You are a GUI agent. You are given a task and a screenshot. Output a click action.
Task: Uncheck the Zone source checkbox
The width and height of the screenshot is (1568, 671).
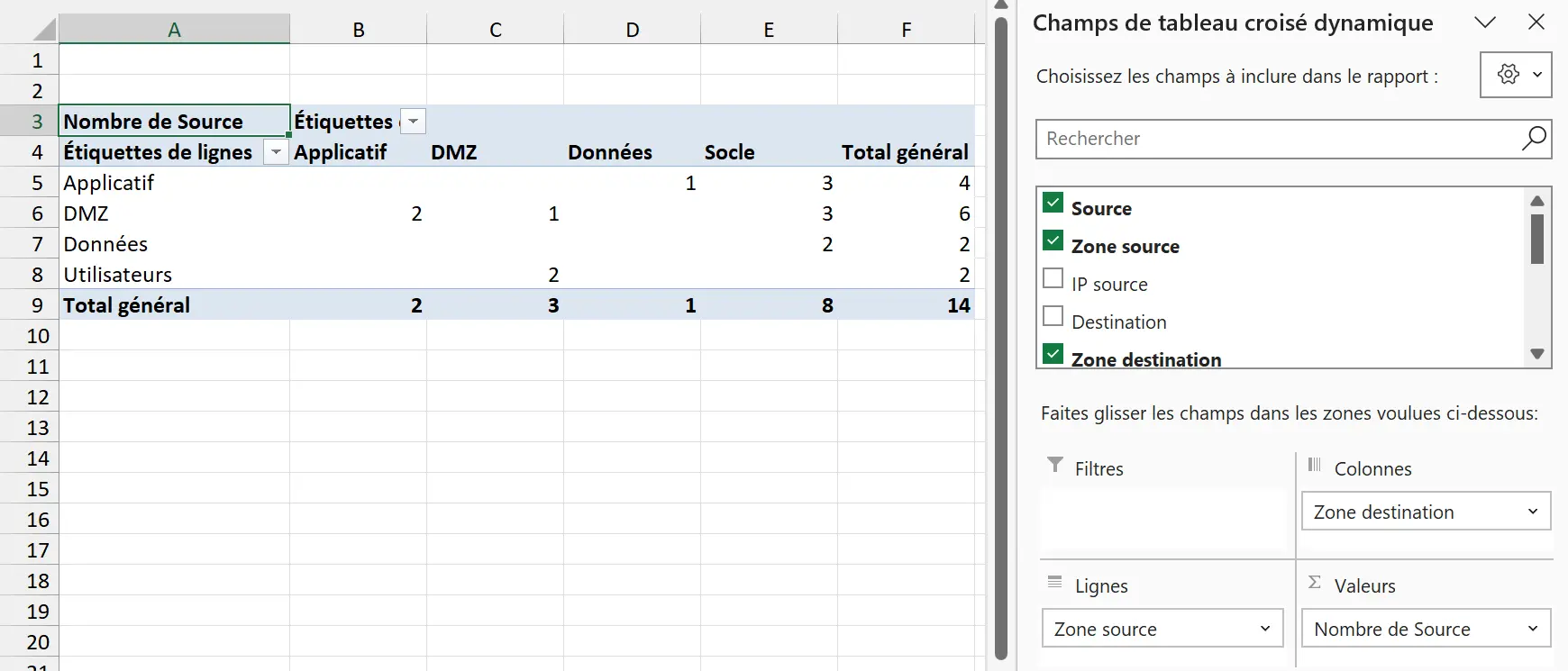point(1053,240)
